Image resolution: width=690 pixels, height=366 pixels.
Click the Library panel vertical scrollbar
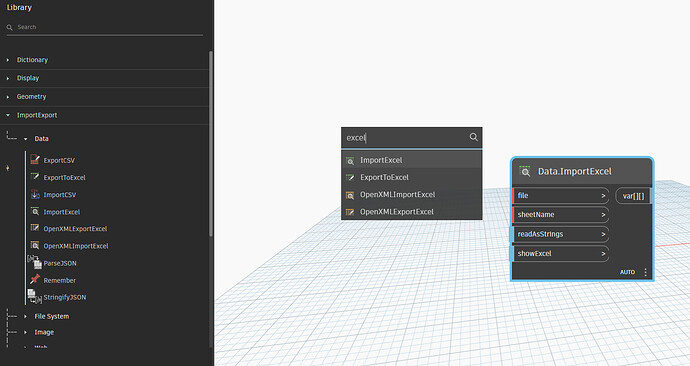211,143
